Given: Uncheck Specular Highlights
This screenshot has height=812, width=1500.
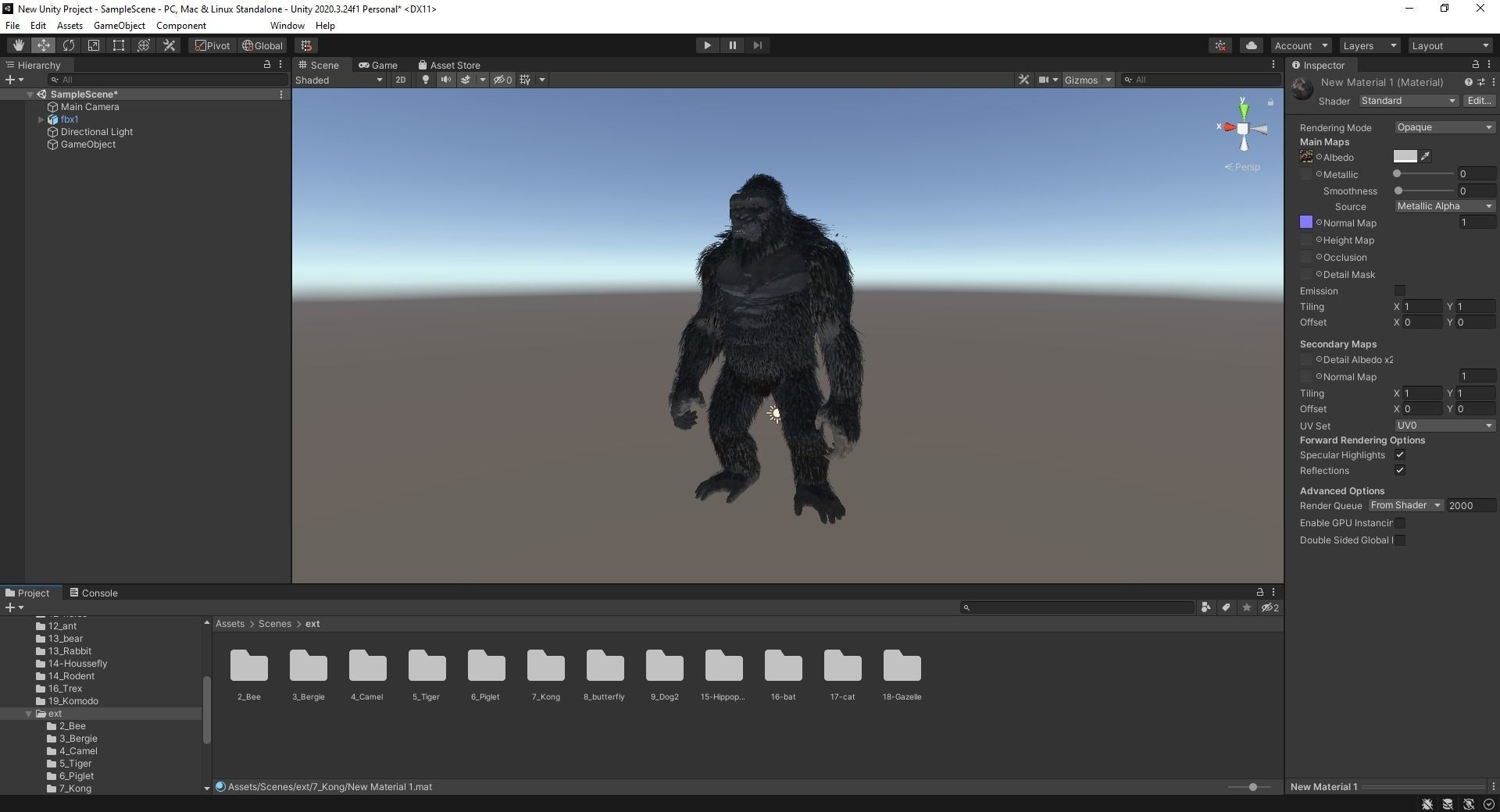Looking at the screenshot, I should pos(1399,454).
